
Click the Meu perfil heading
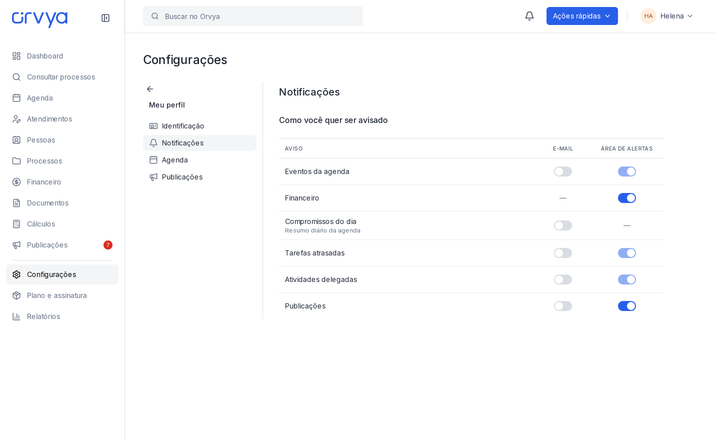click(167, 105)
